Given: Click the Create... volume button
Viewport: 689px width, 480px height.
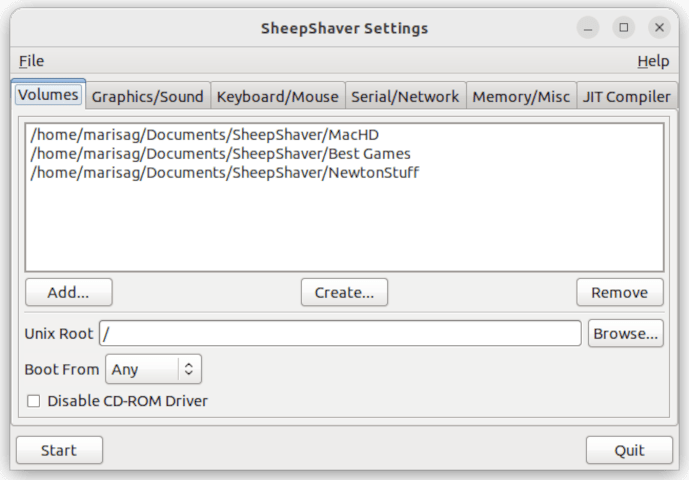Looking at the screenshot, I should pos(344,292).
